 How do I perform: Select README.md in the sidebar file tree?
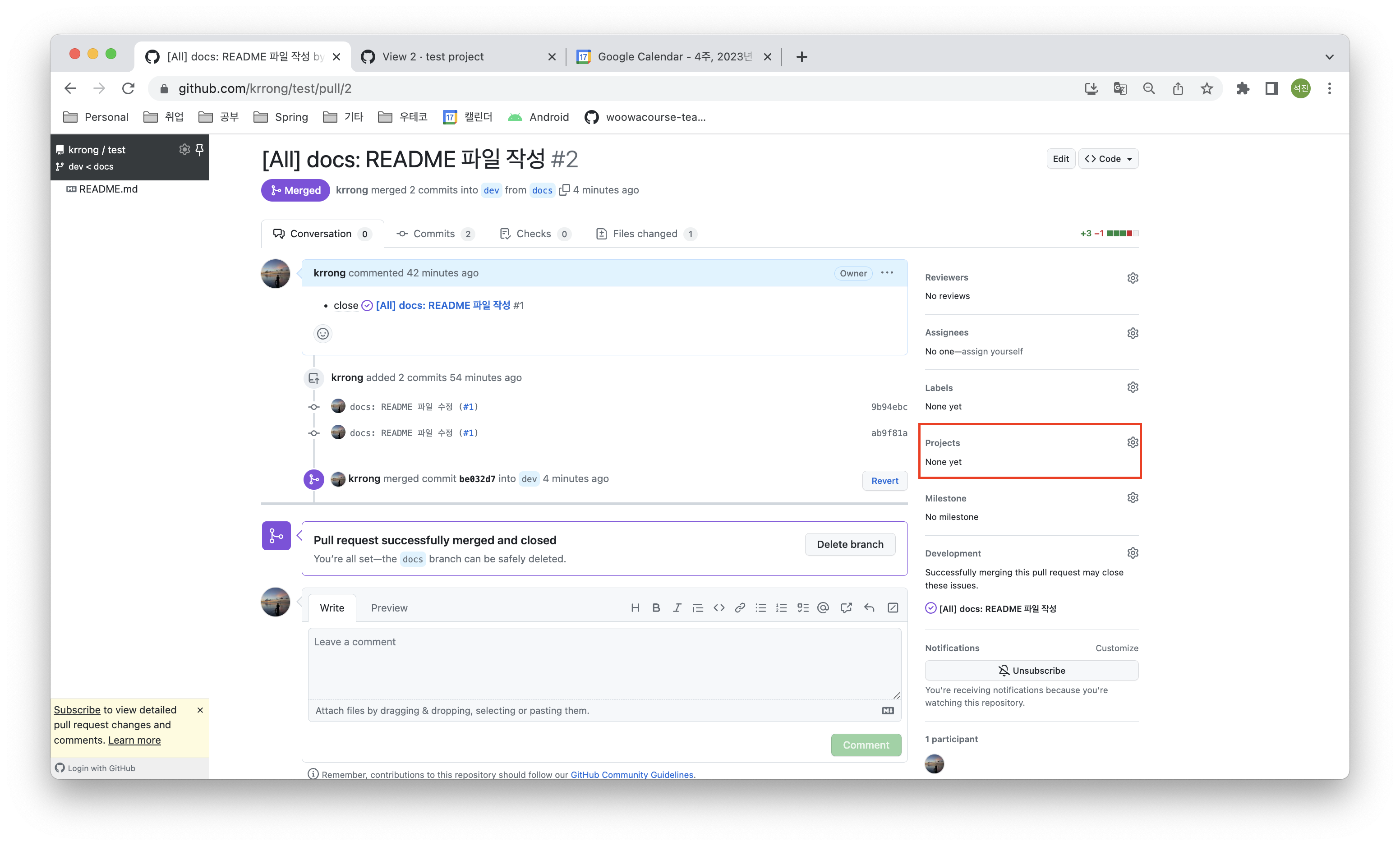103,189
